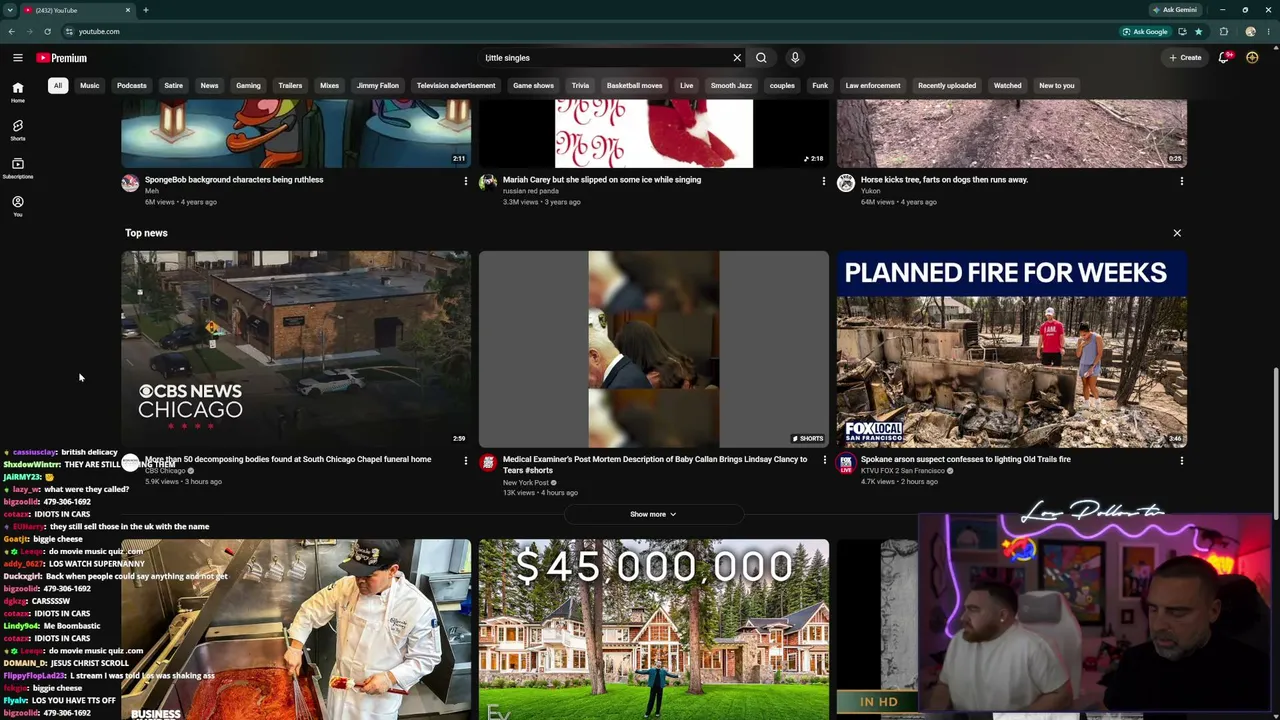1280x720 pixels.
Task: Open options for Mariah Carey video
Action: pos(823,181)
